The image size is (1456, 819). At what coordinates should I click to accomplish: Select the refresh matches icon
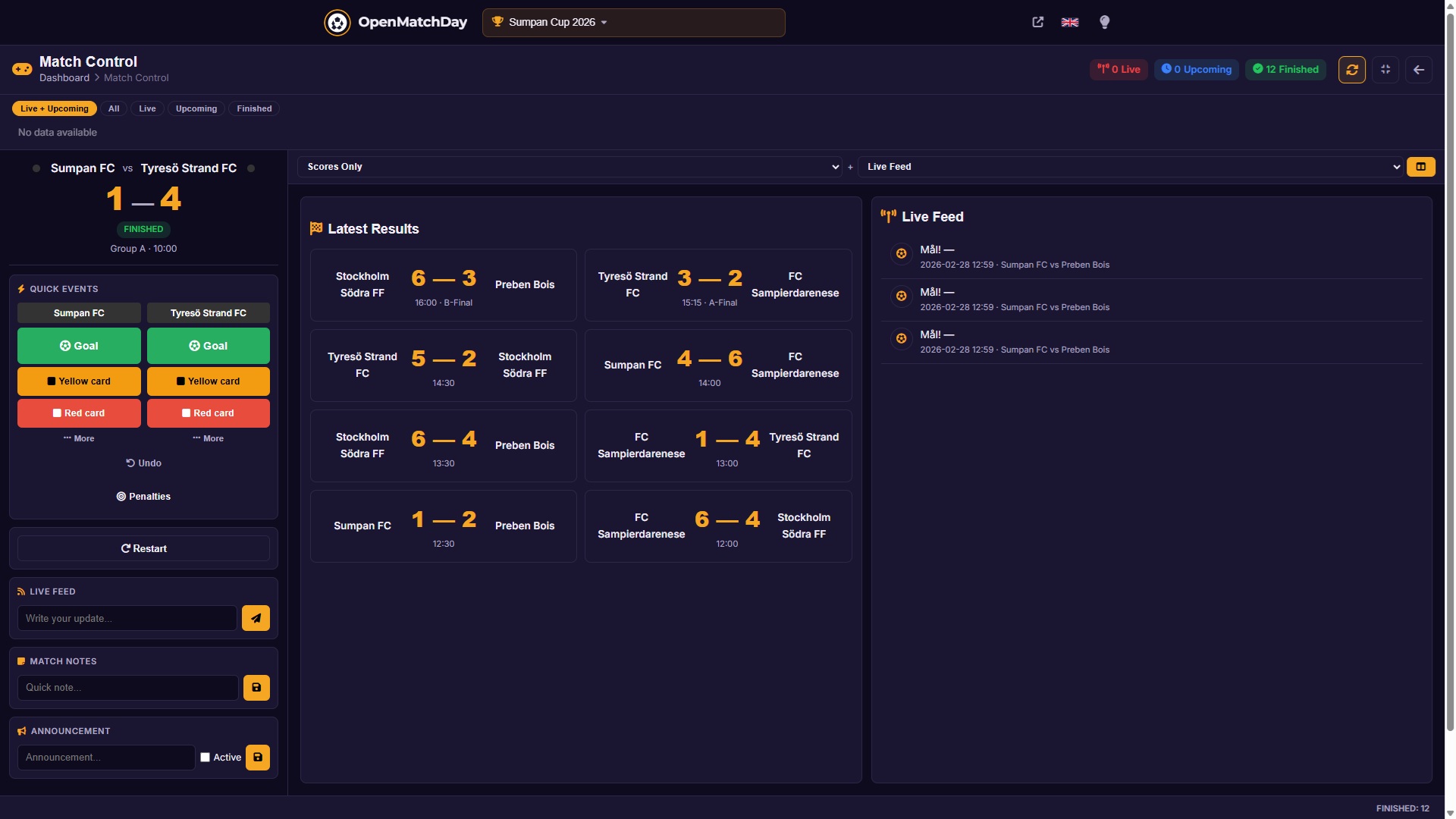coord(1352,69)
